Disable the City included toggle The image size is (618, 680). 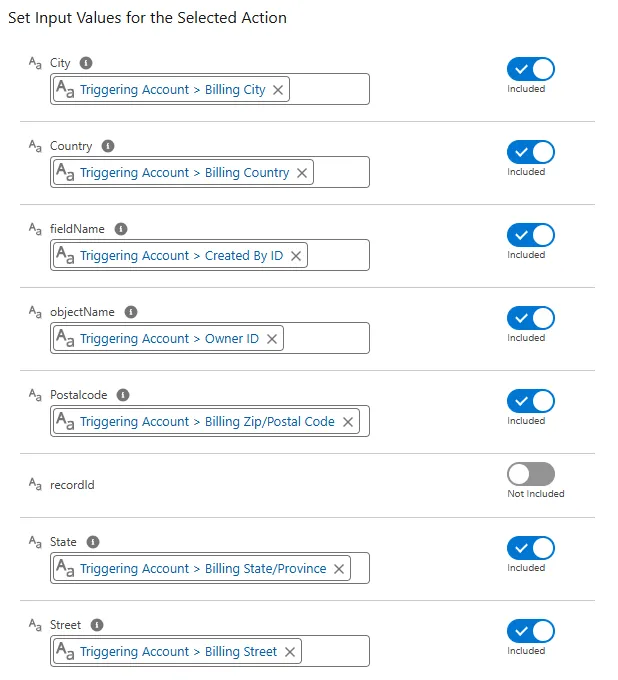pos(530,69)
